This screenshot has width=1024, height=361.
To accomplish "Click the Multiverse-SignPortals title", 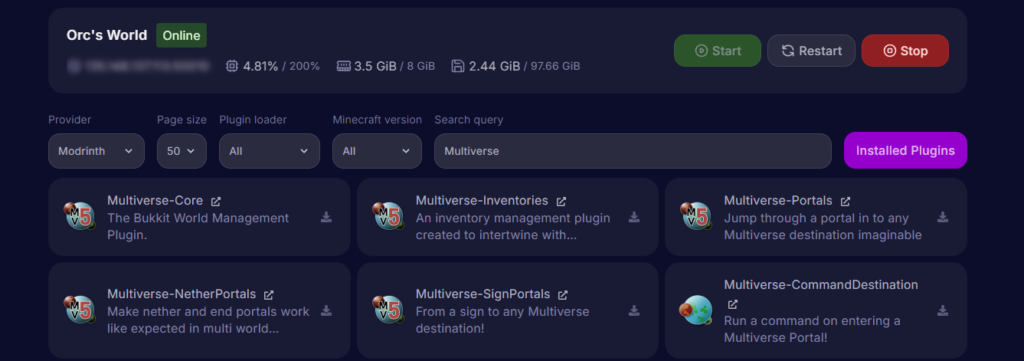I will click(x=483, y=294).
